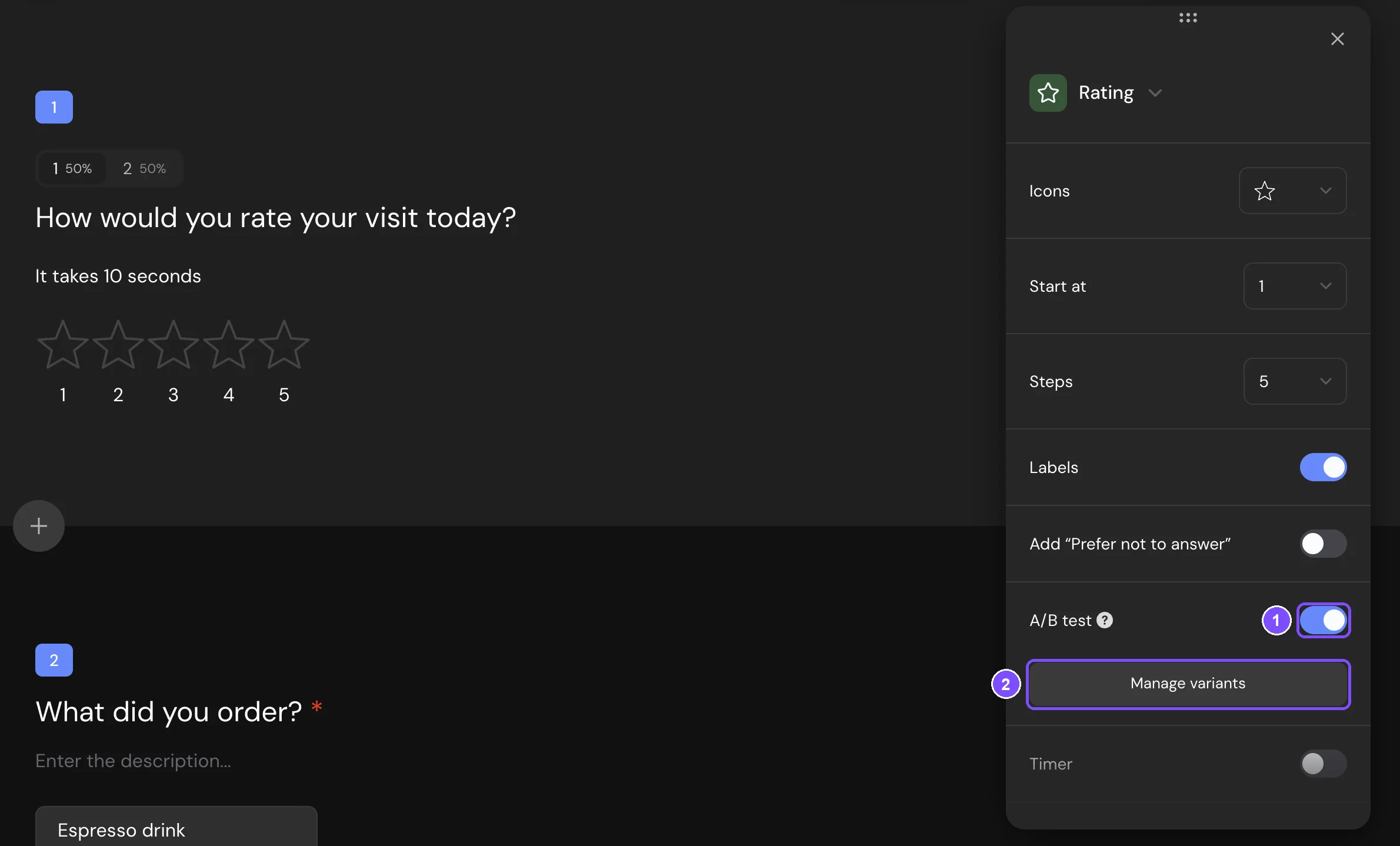Click the Labels setting label
The width and height of the screenshot is (1400, 846).
pyautogui.click(x=1054, y=467)
